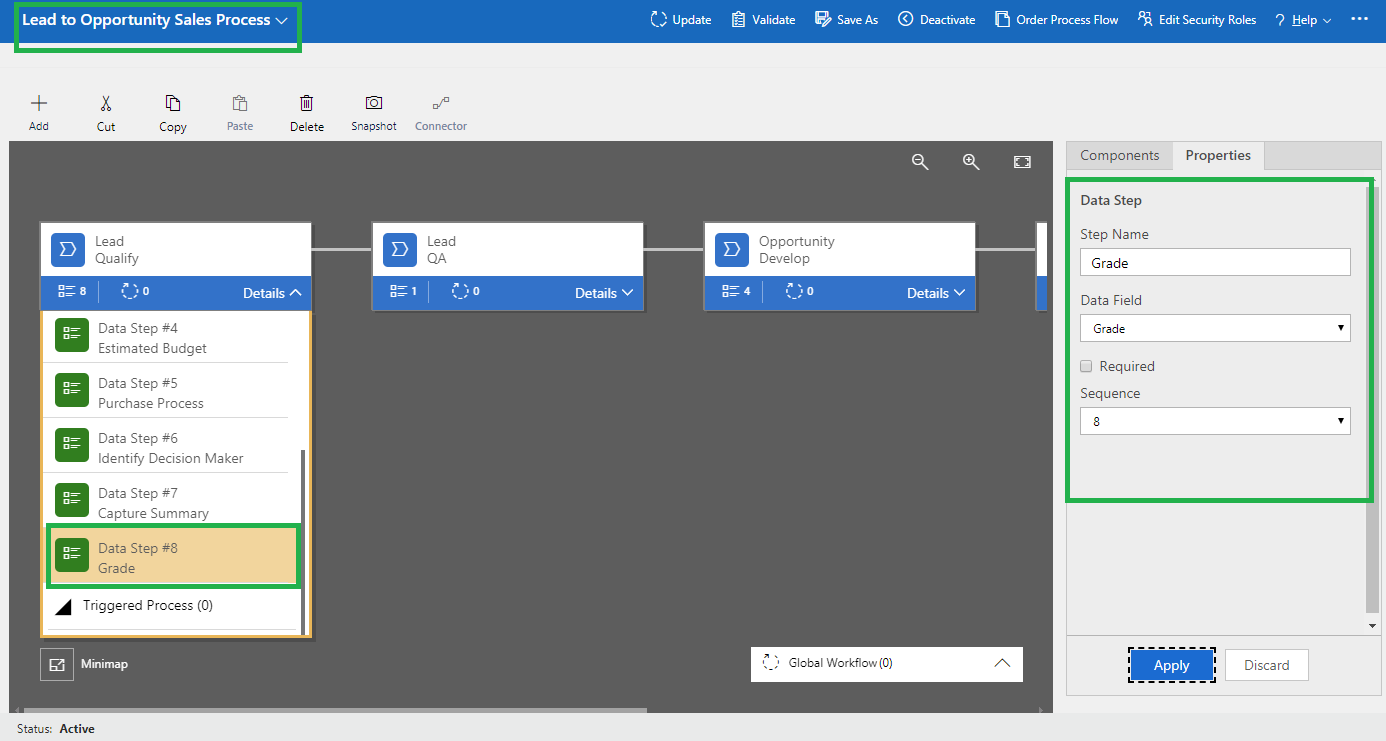Expand the Global Workflow panel
The image size is (1386, 741).
[1002, 663]
